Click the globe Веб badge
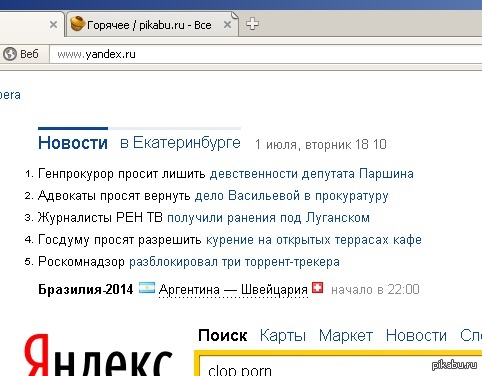 (21, 54)
